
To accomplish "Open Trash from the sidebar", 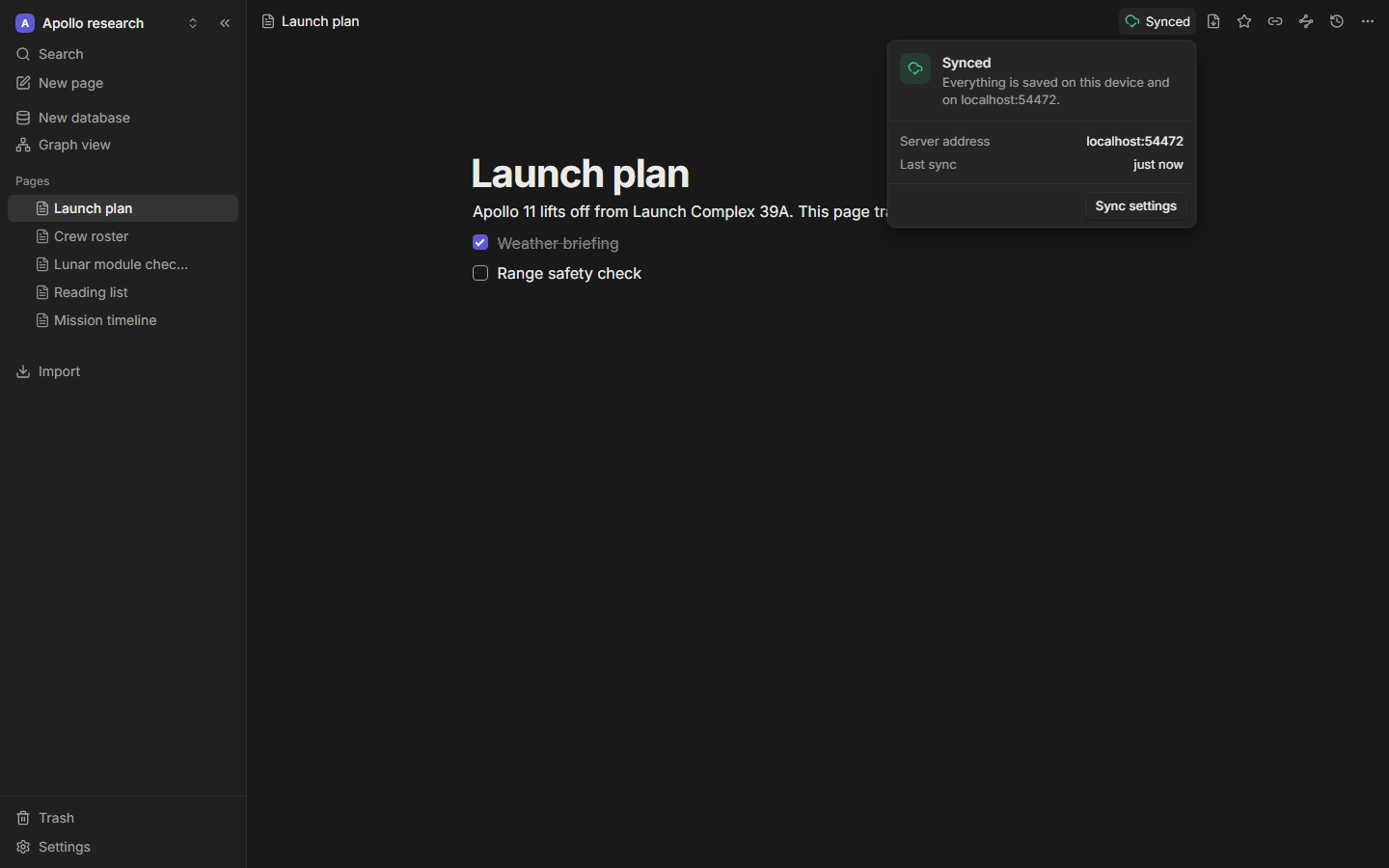I will 123,818.
